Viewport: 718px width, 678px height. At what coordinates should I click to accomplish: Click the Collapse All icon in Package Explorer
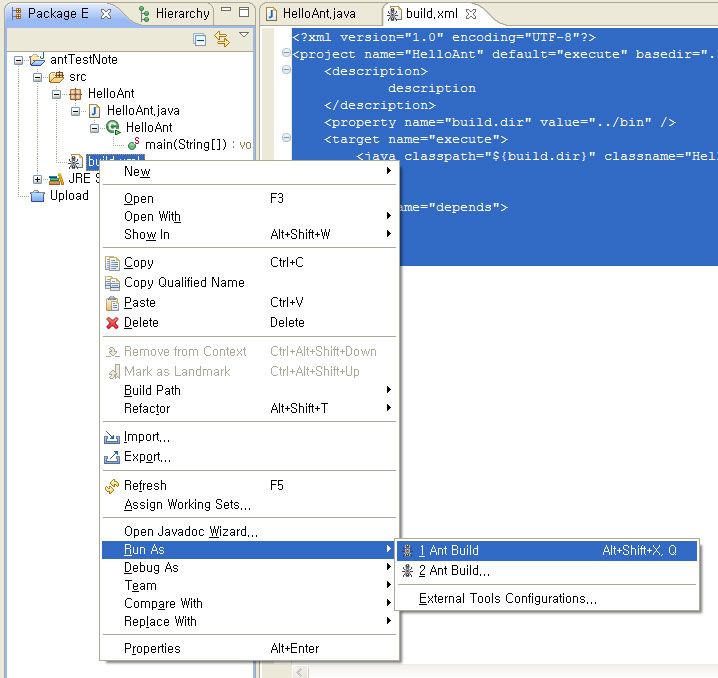point(200,40)
